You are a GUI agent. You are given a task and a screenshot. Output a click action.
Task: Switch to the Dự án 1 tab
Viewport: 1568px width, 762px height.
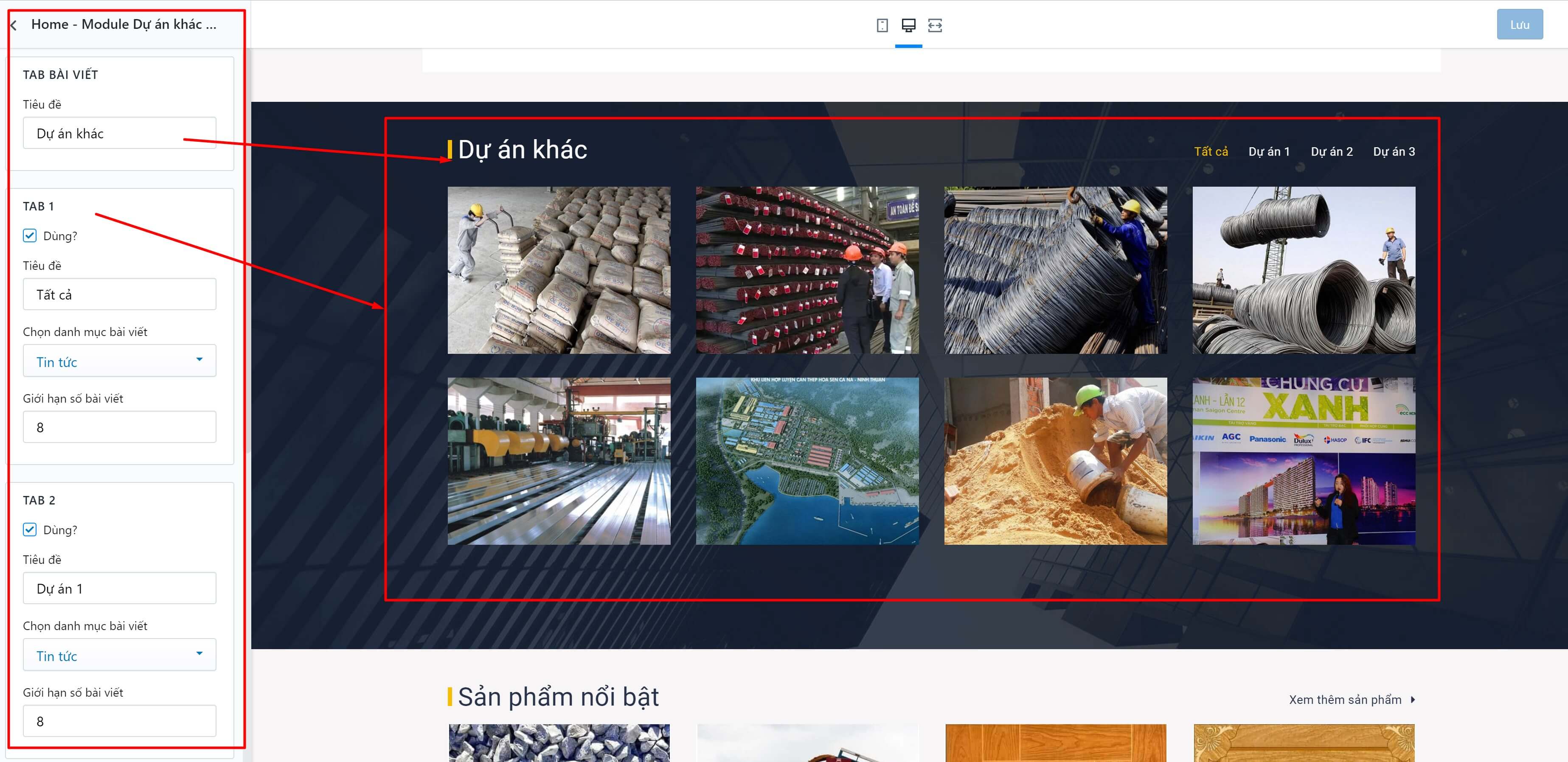1269,151
